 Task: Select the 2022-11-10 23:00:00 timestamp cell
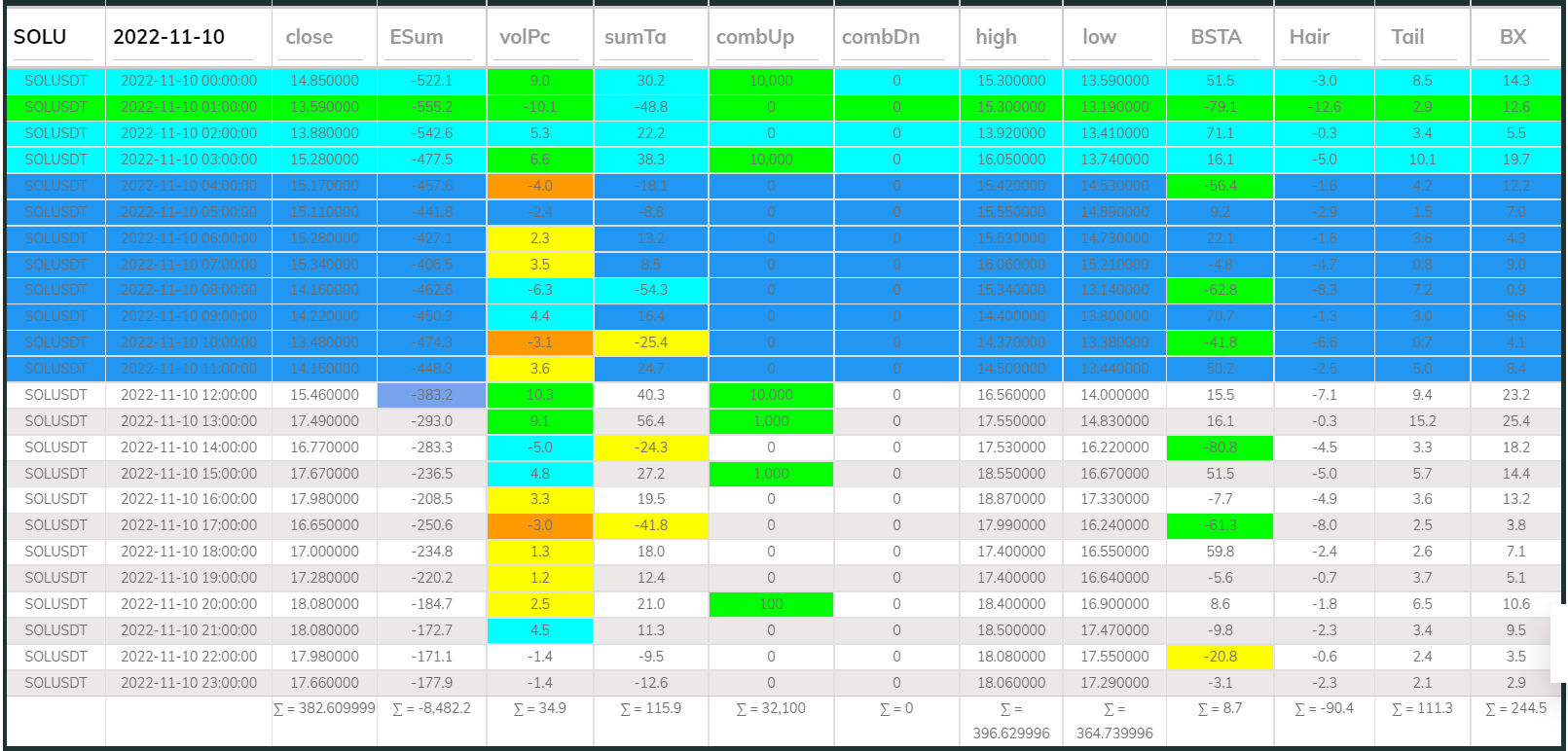click(189, 683)
